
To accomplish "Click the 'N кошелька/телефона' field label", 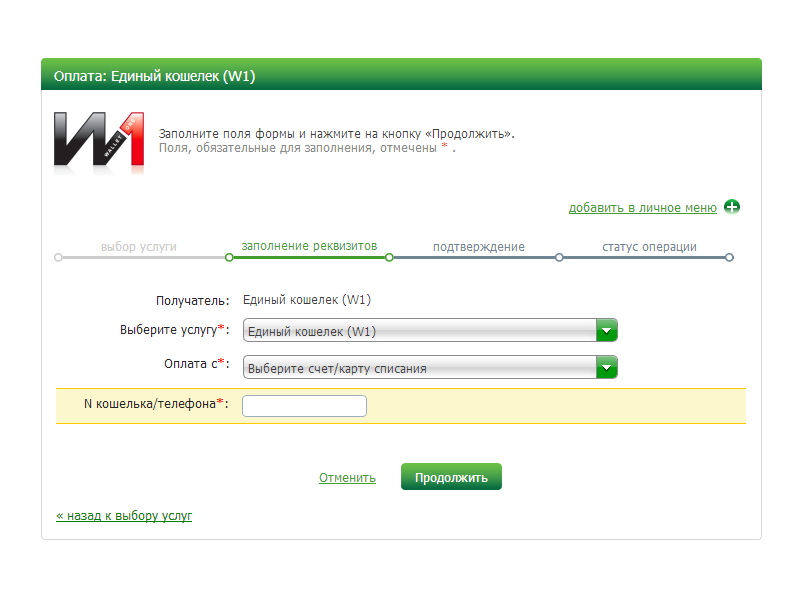I will 156,404.
